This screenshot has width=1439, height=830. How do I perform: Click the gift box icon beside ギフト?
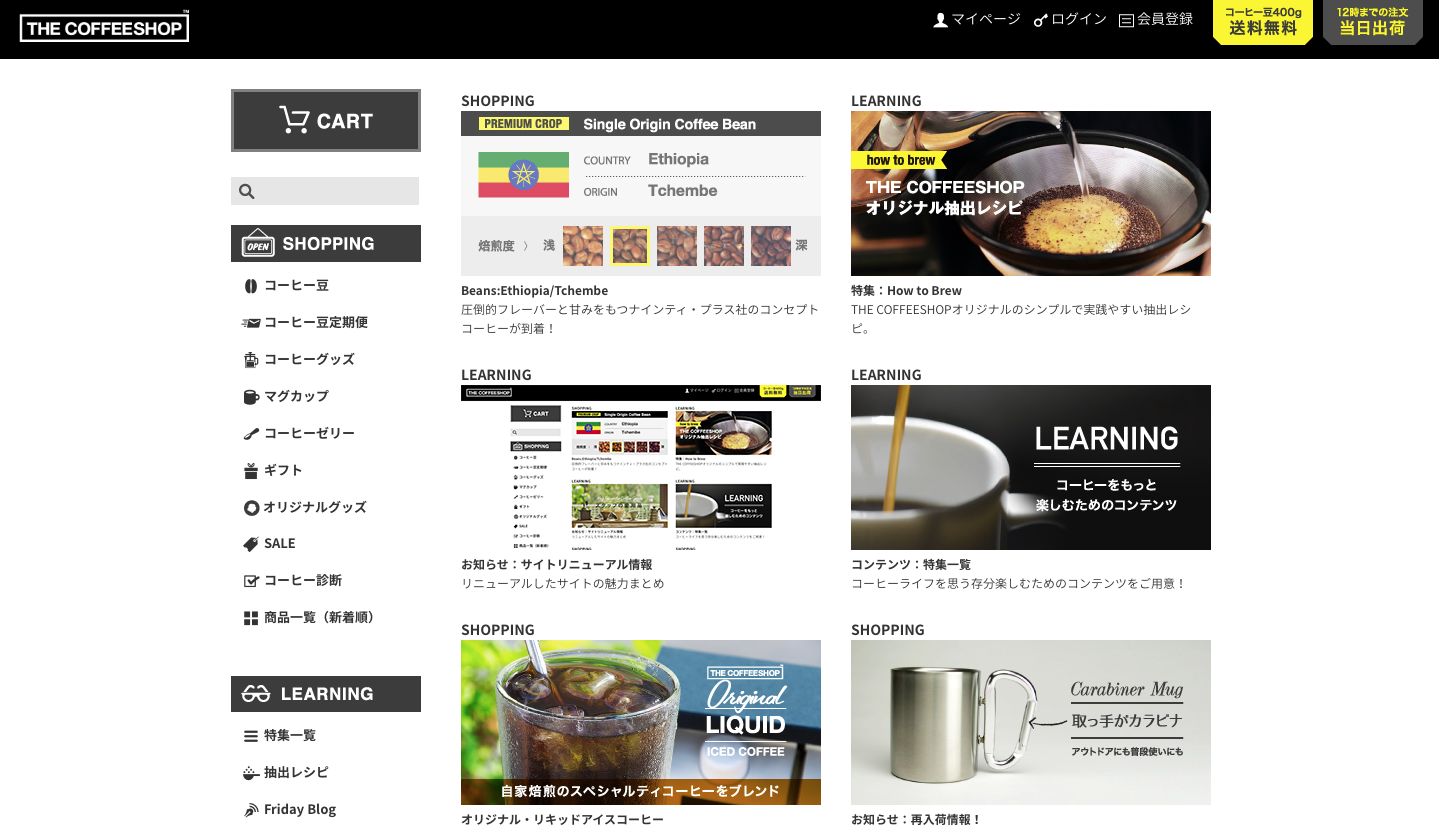(x=251, y=471)
